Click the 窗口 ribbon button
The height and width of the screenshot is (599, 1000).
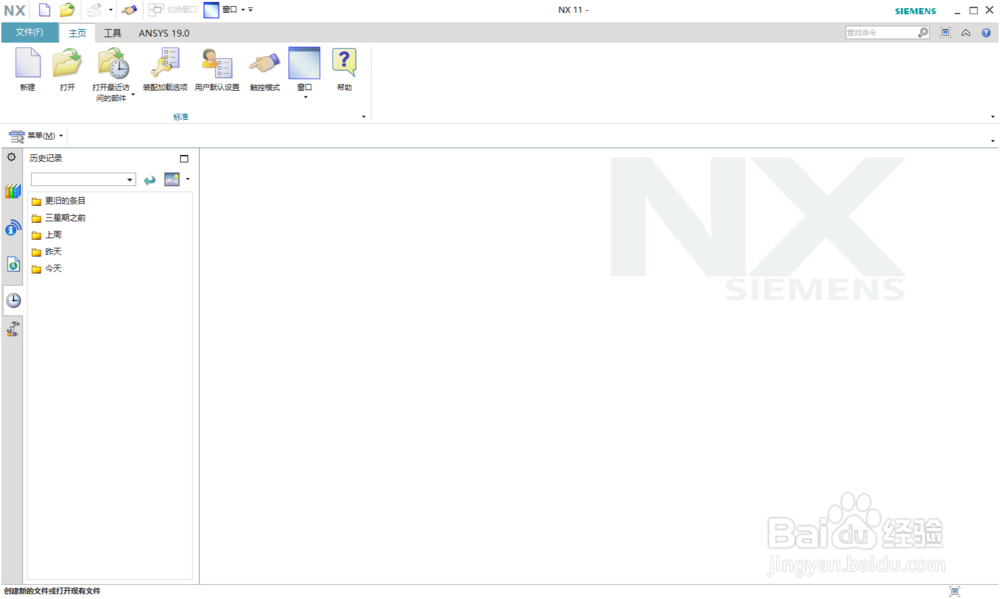pyautogui.click(x=304, y=70)
